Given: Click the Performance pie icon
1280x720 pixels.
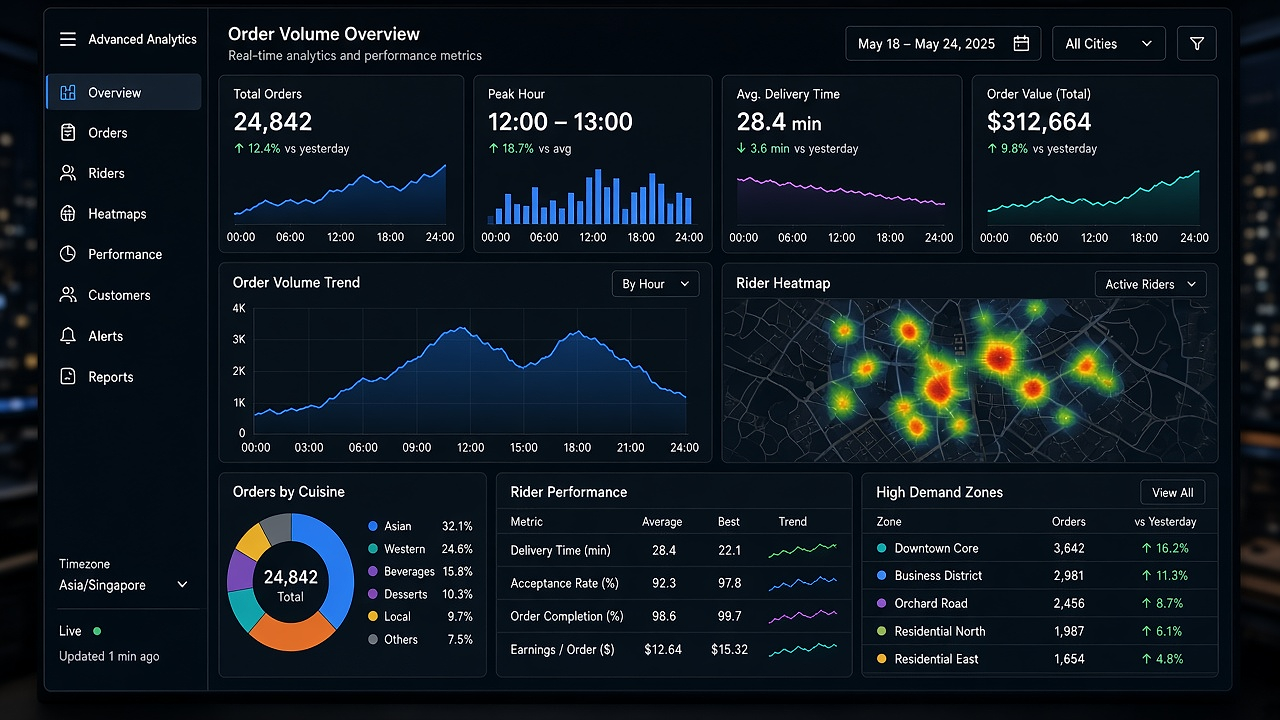Looking at the screenshot, I should (x=68, y=254).
